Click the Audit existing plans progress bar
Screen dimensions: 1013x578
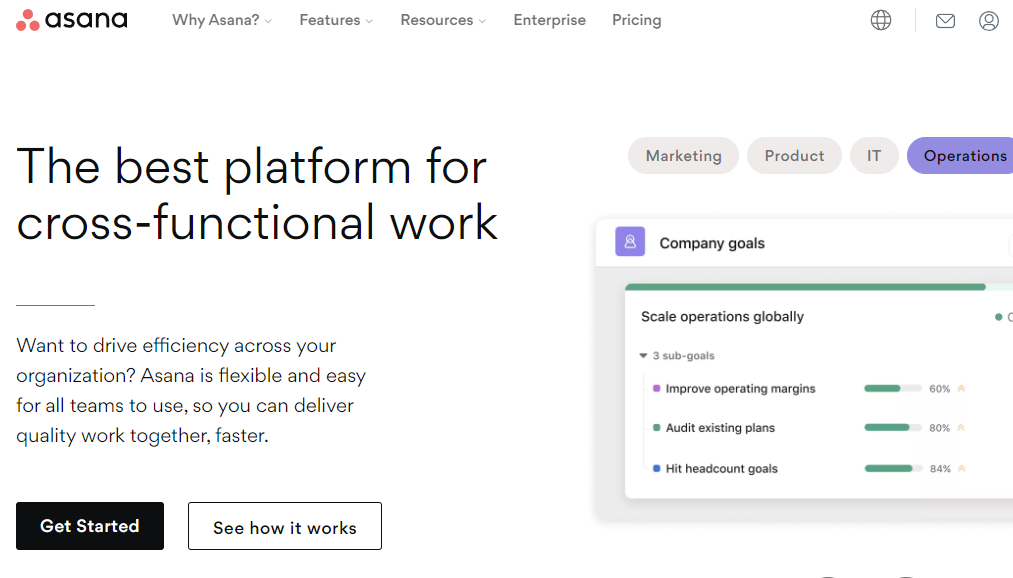893,428
